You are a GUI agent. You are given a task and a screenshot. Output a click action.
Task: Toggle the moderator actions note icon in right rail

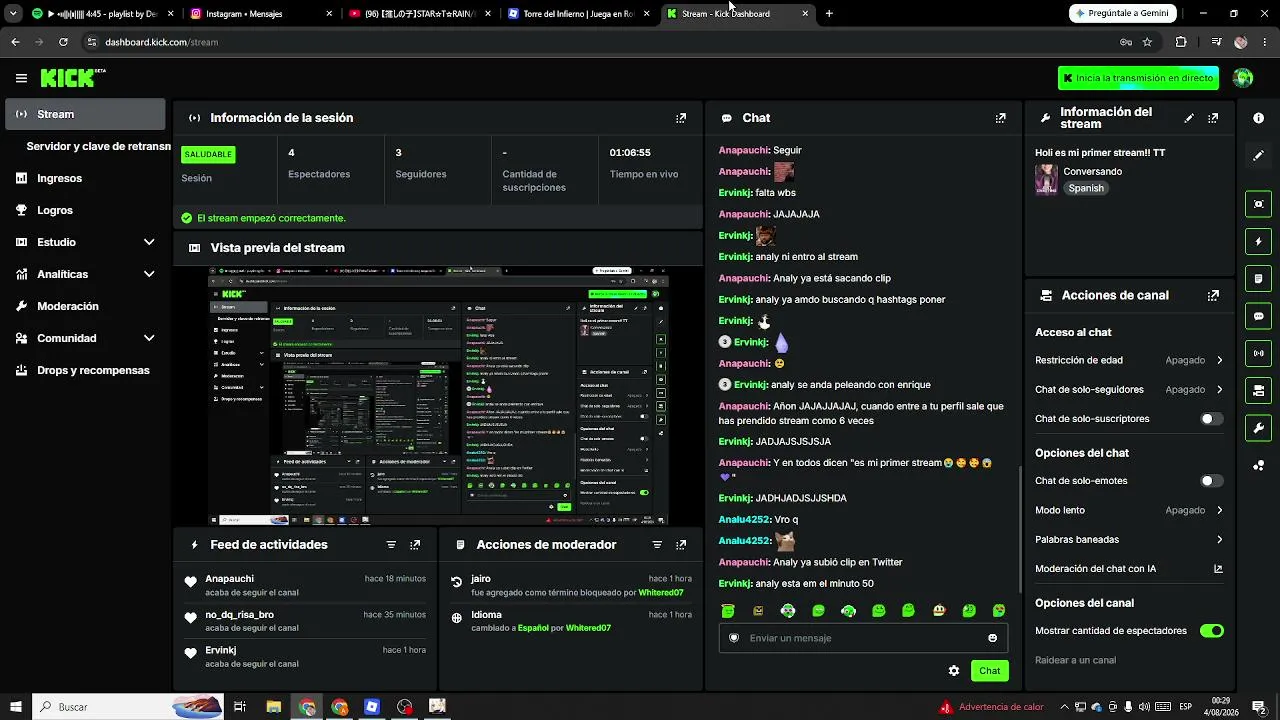coord(1258,278)
